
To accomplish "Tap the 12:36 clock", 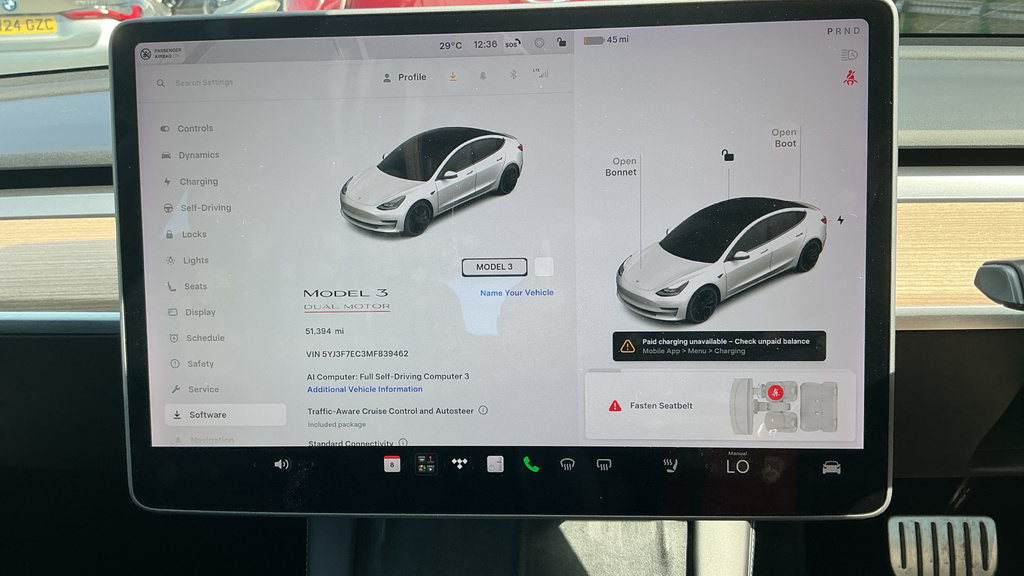I will coord(485,44).
